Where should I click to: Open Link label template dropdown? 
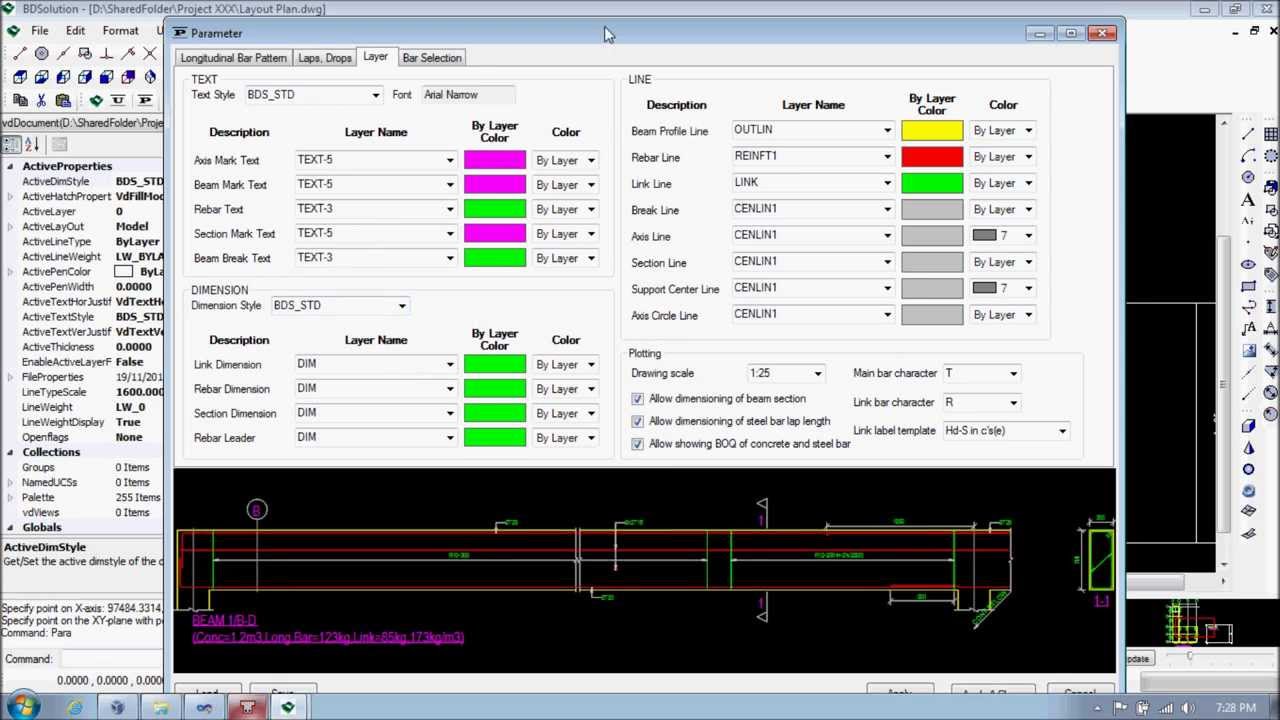(x=1062, y=431)
